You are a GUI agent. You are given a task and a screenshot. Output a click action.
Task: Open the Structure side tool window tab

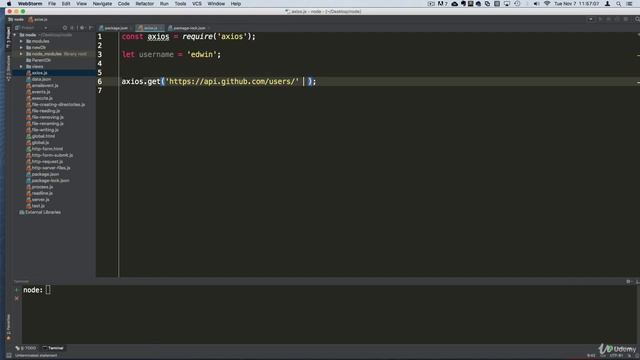8,68
